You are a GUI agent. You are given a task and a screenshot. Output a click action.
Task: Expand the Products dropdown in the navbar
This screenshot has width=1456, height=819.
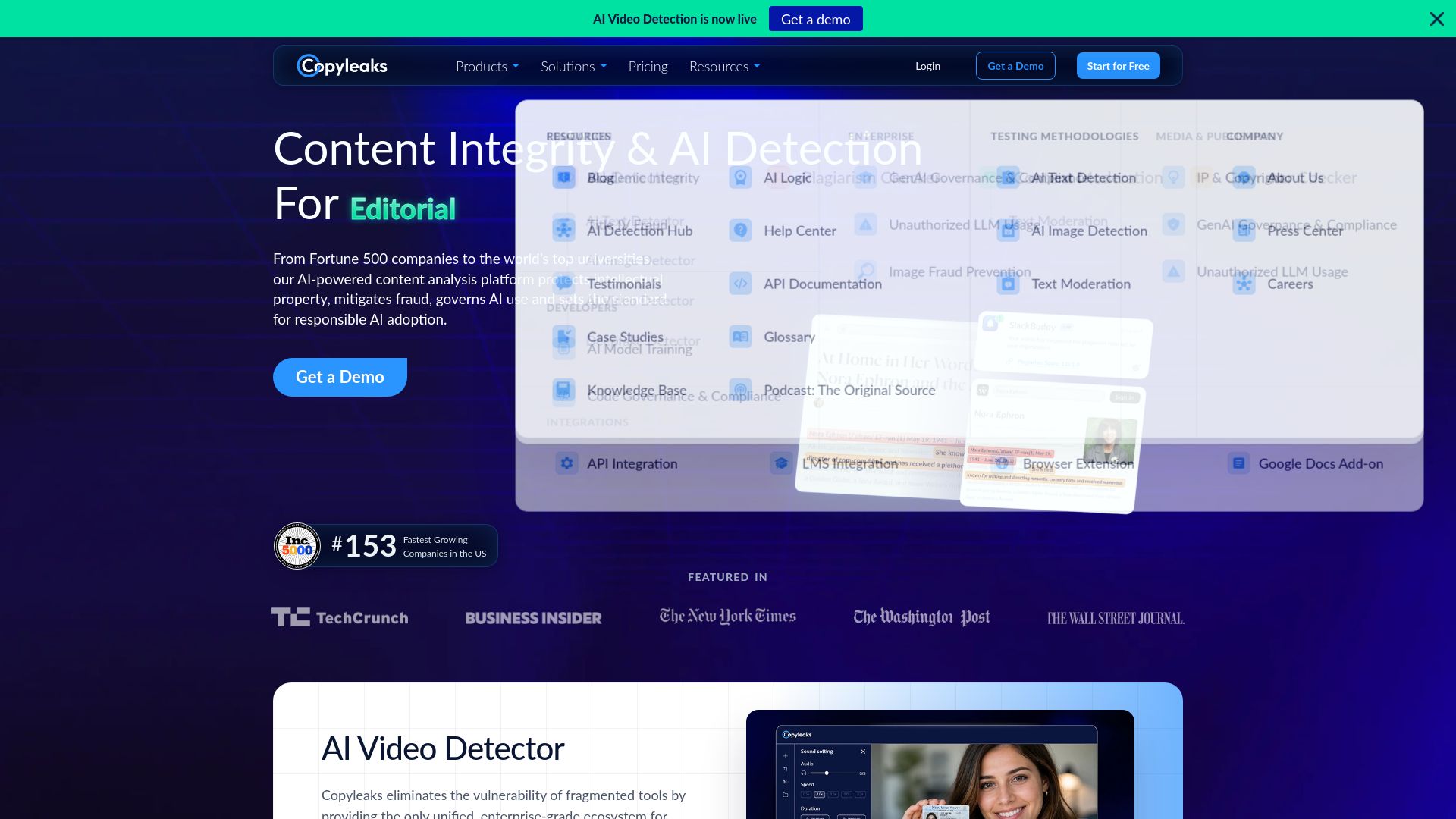487,67
